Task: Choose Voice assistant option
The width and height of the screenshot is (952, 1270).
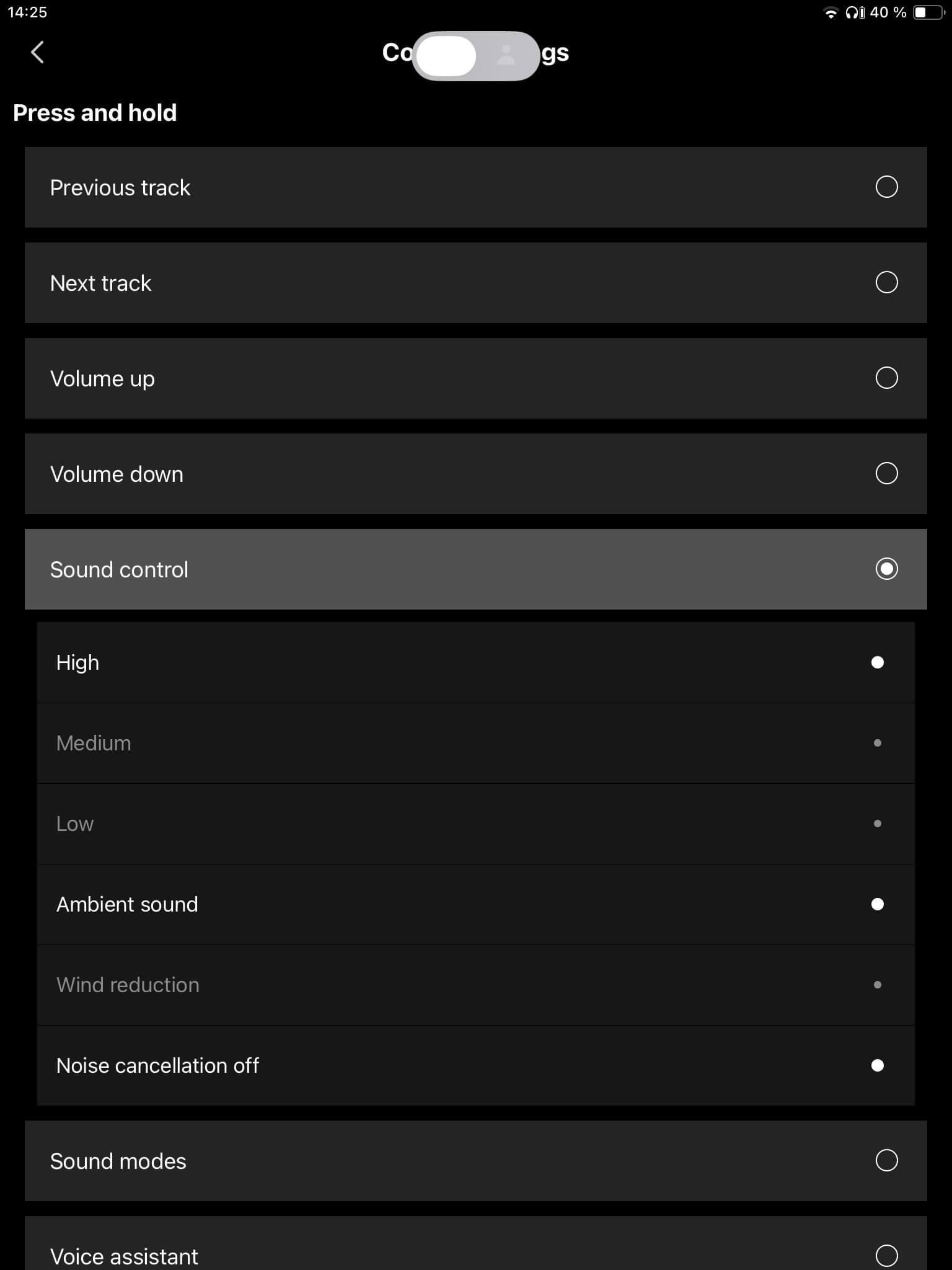Action: 886,1254
